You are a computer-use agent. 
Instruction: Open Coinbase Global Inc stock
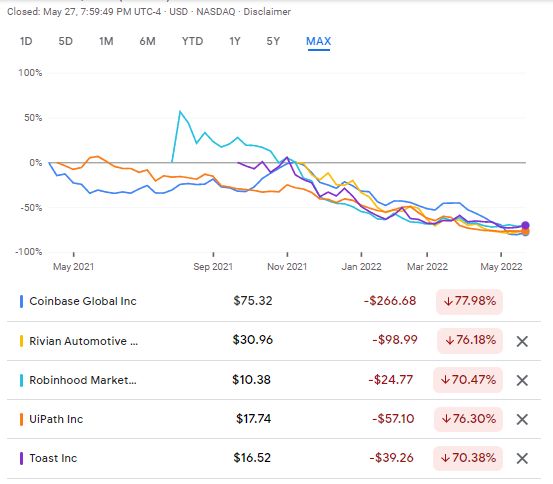[83, 301]
